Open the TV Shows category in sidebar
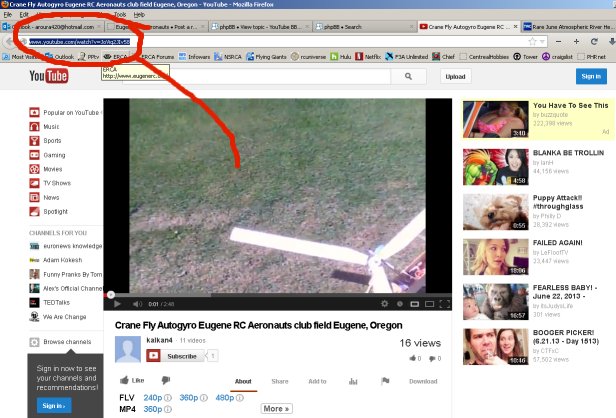This screenshot has height=418, width=616. [x=50, y=183]
